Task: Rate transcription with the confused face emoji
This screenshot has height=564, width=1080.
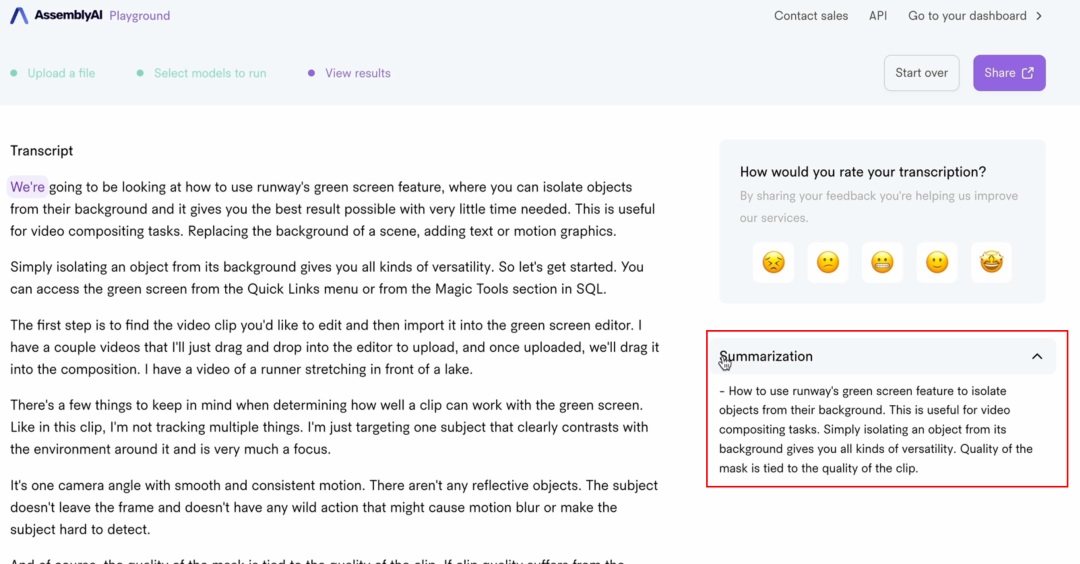Action: pyautogui.click(x=828, y=262)
